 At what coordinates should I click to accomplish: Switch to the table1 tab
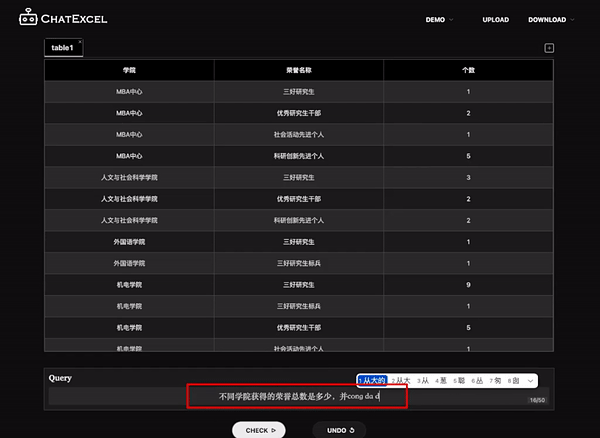click(x=63, y=48)
